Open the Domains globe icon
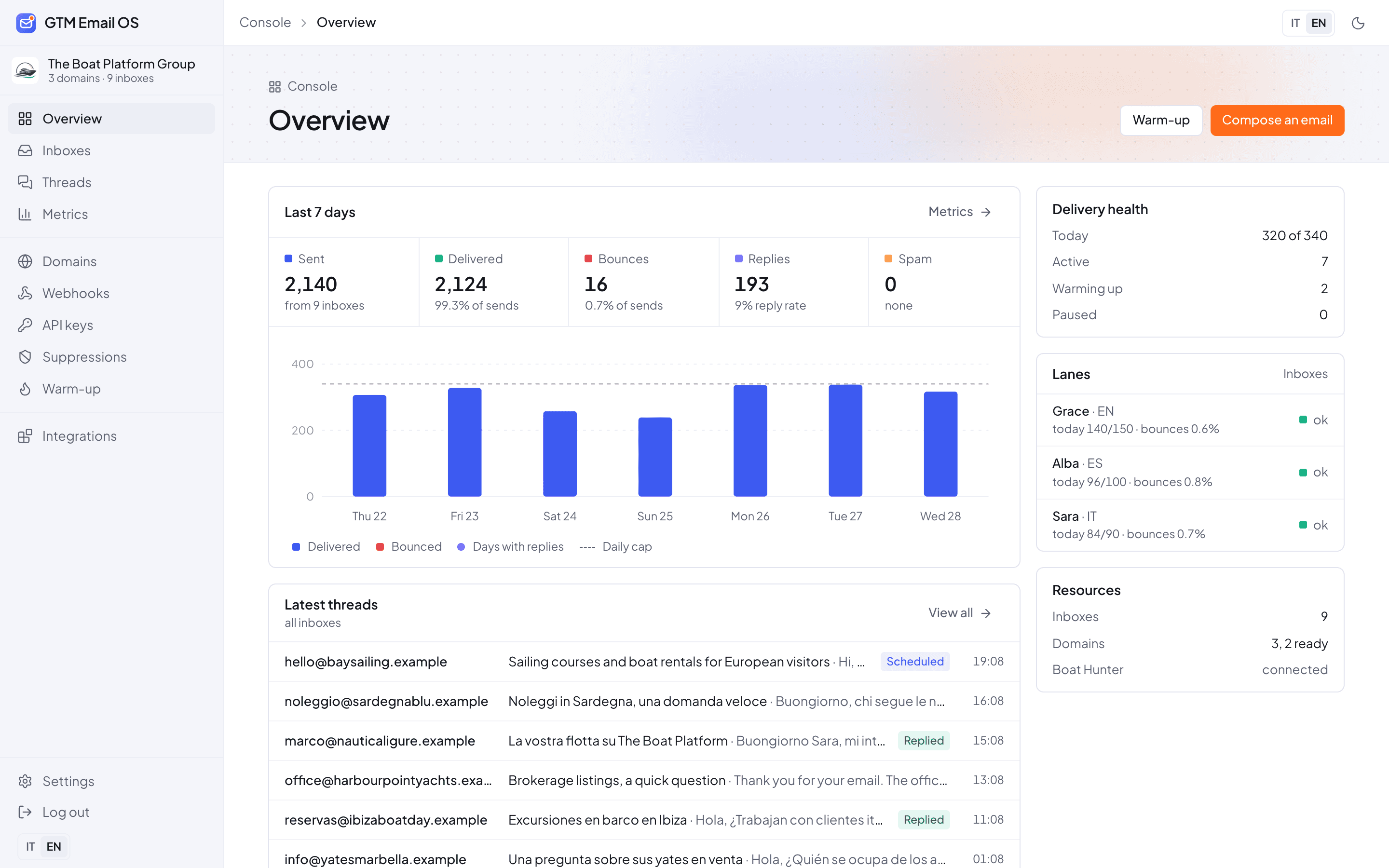This screenshot has height=868, width=1389. click(25, 261)
